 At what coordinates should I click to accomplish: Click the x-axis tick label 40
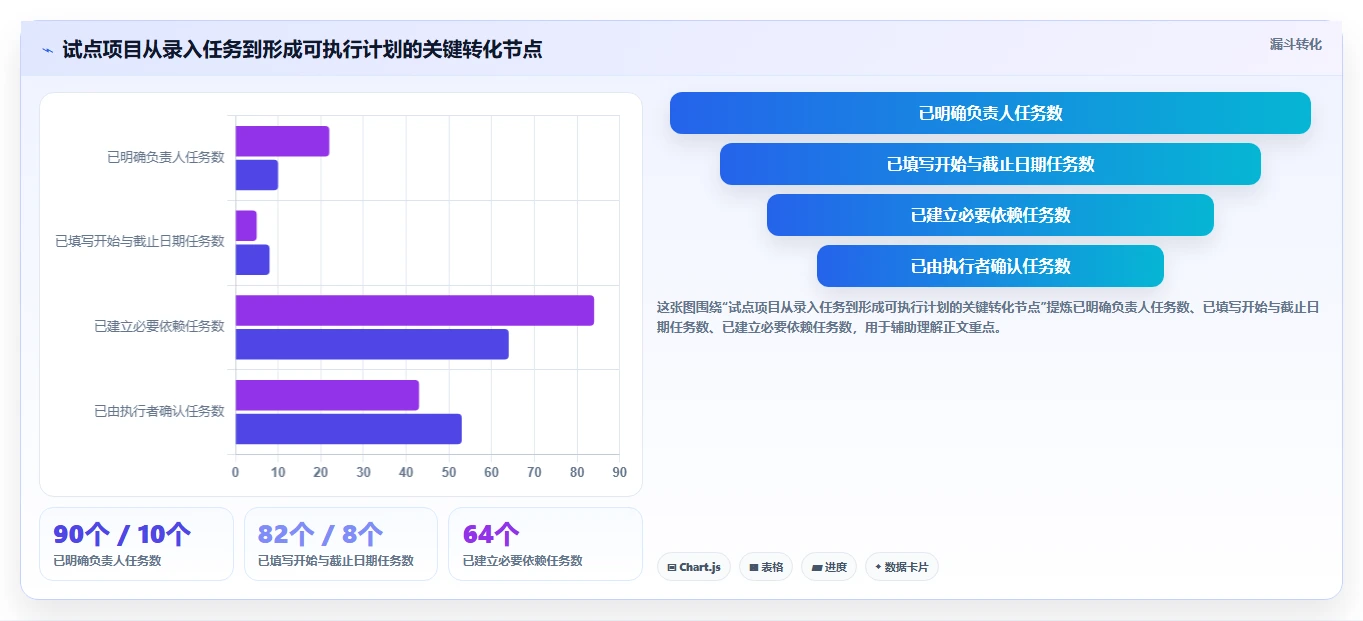click(x=406, y=472)
